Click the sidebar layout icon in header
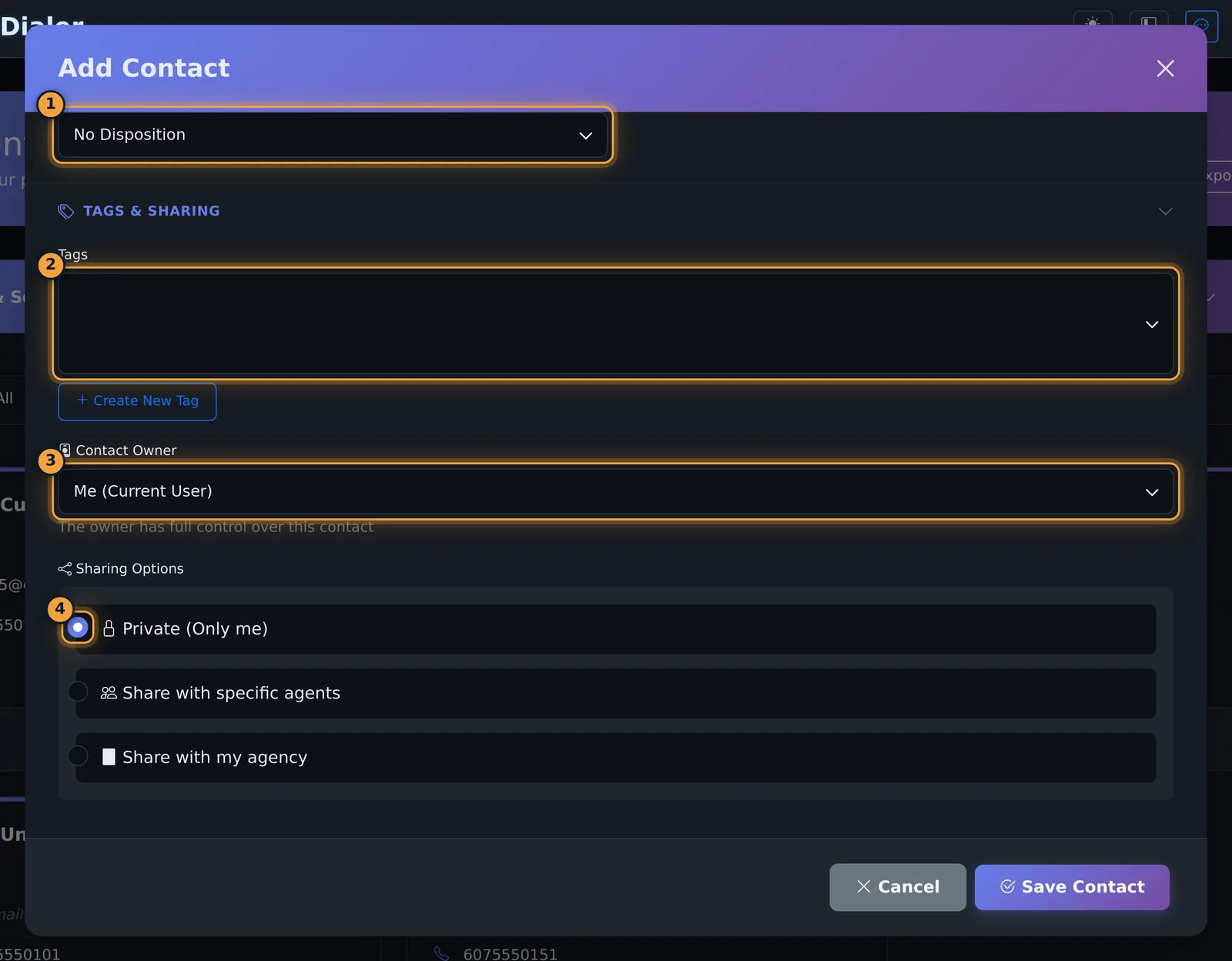The width and height of the screenshot is (1232, 961). tap(1148, 22)
